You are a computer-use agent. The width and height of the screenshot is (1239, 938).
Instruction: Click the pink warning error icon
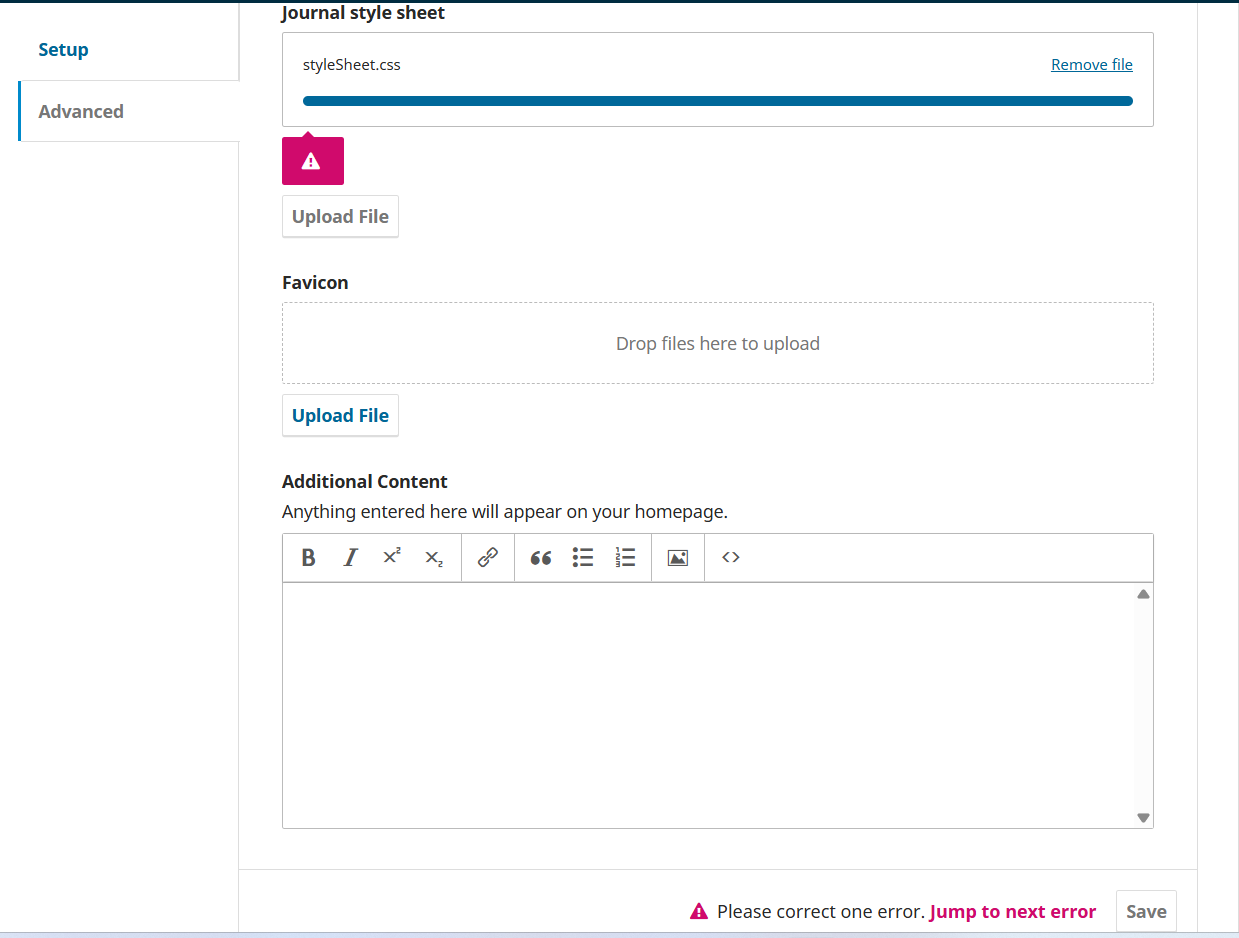[x=312, y=161]
